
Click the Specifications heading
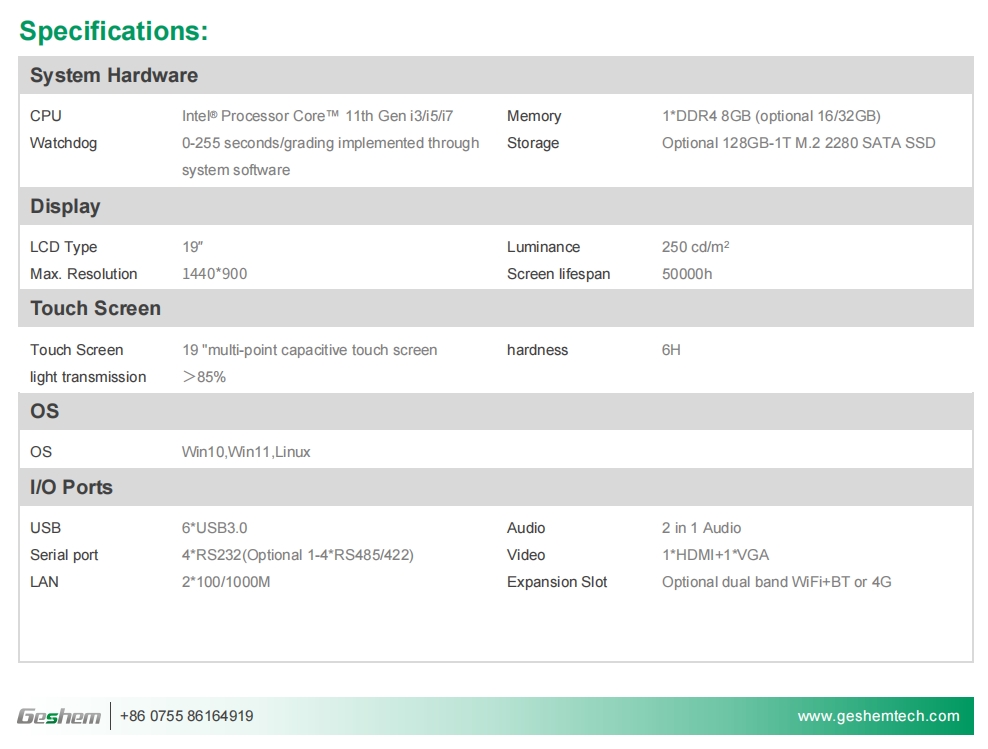(114, 31)
